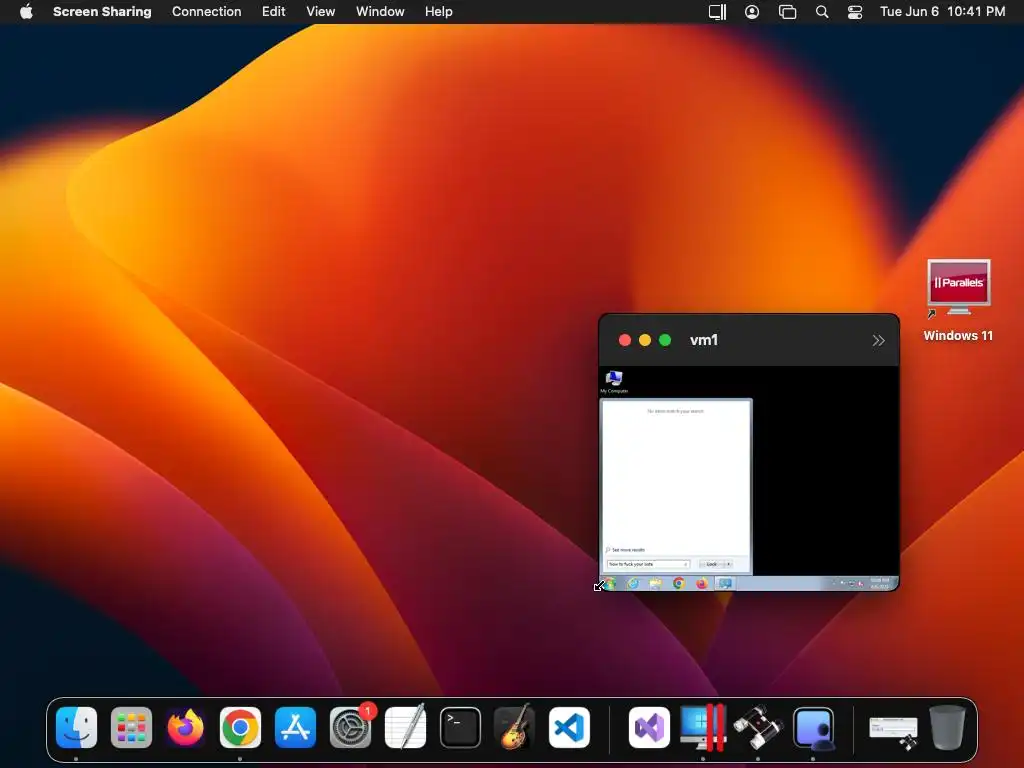Click the date and time in menu bar

click(x=942, y=11)
